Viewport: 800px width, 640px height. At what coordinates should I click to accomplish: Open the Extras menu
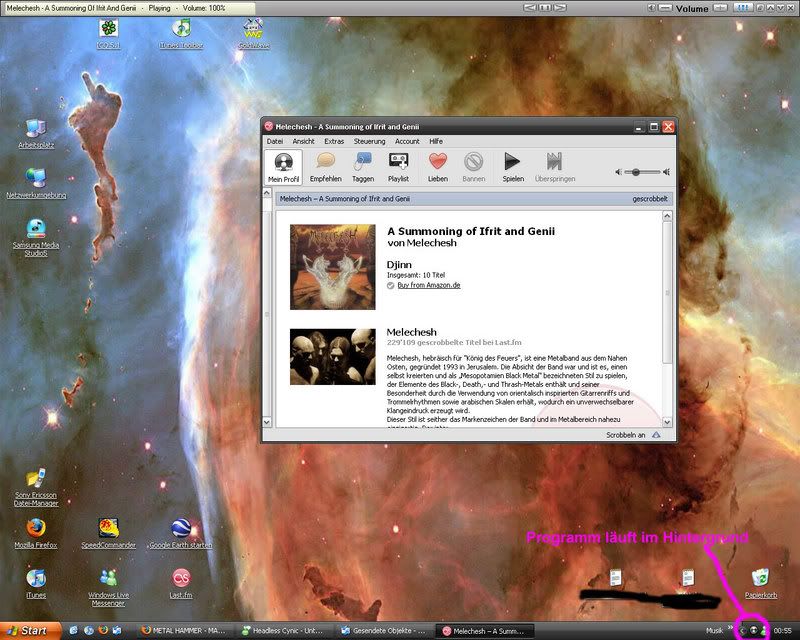(334, 141)
